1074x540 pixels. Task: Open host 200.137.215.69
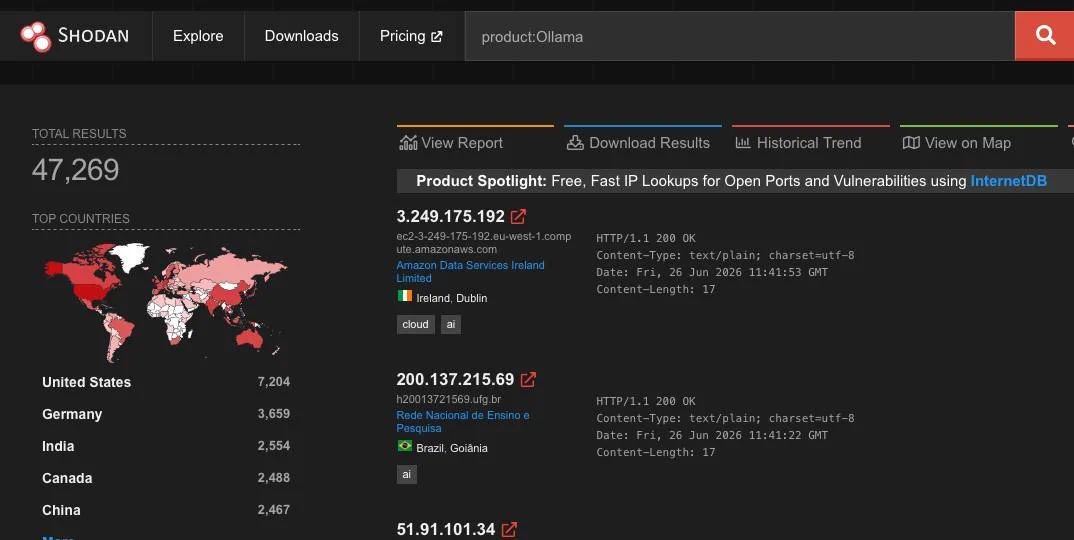pyautogui.click(x=455, y=380)
